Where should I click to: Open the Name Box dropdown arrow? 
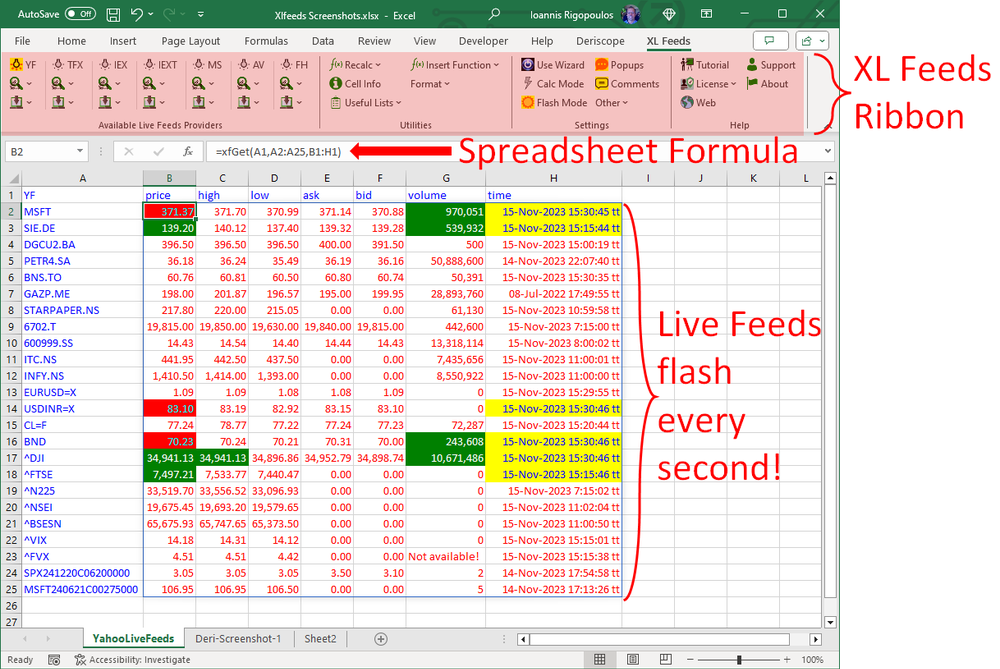(80, 151)
